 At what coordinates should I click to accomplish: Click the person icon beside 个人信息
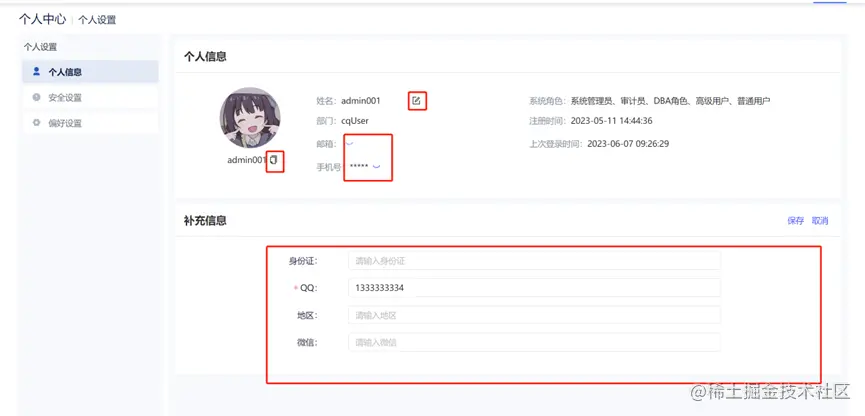tap(36, 71)
